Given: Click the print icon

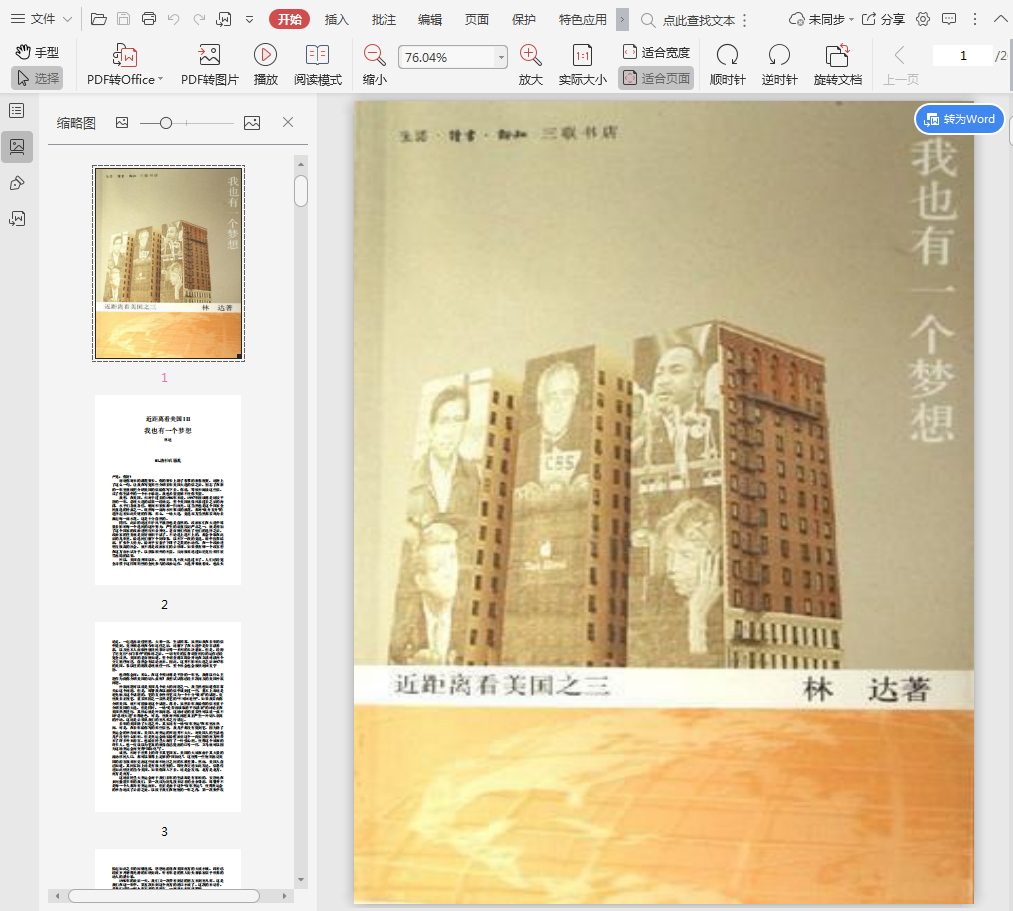Looking at the screenshot, I should 149,19.
